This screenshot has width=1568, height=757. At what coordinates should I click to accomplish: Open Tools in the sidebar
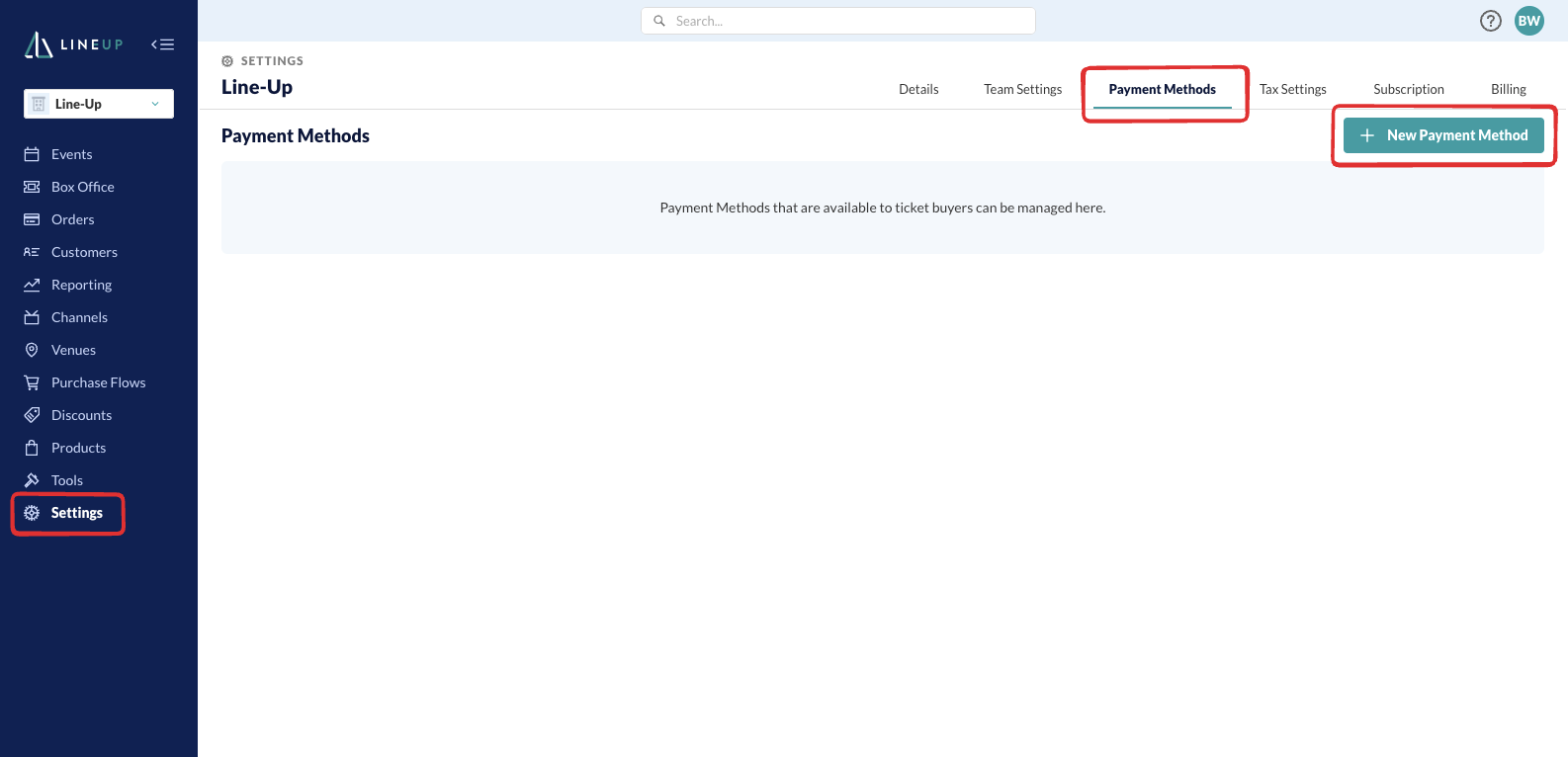67,480
